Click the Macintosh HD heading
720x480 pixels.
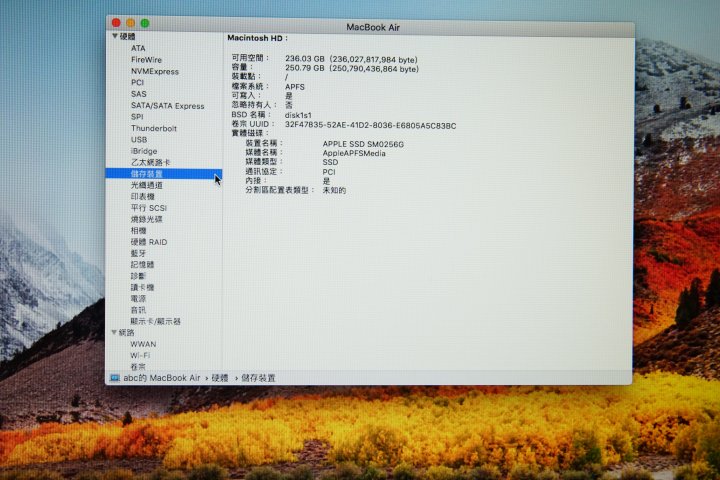click(257, 38)
